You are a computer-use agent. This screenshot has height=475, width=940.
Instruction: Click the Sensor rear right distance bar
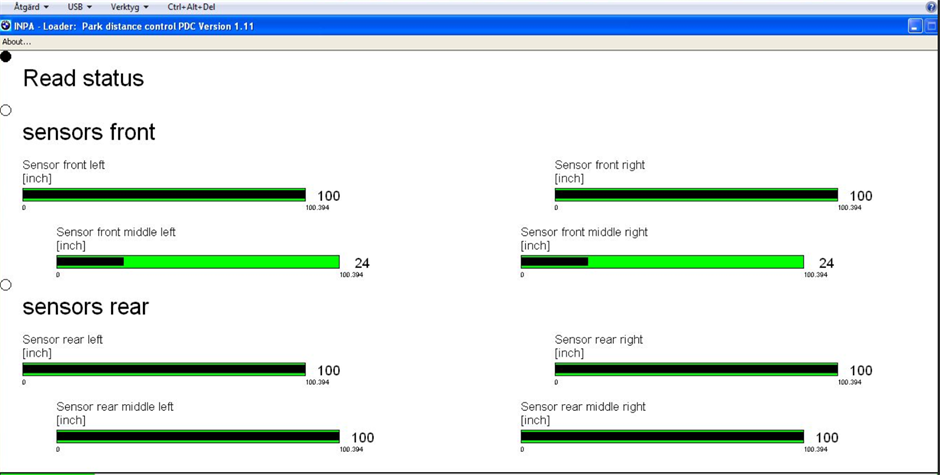point(696,370)
